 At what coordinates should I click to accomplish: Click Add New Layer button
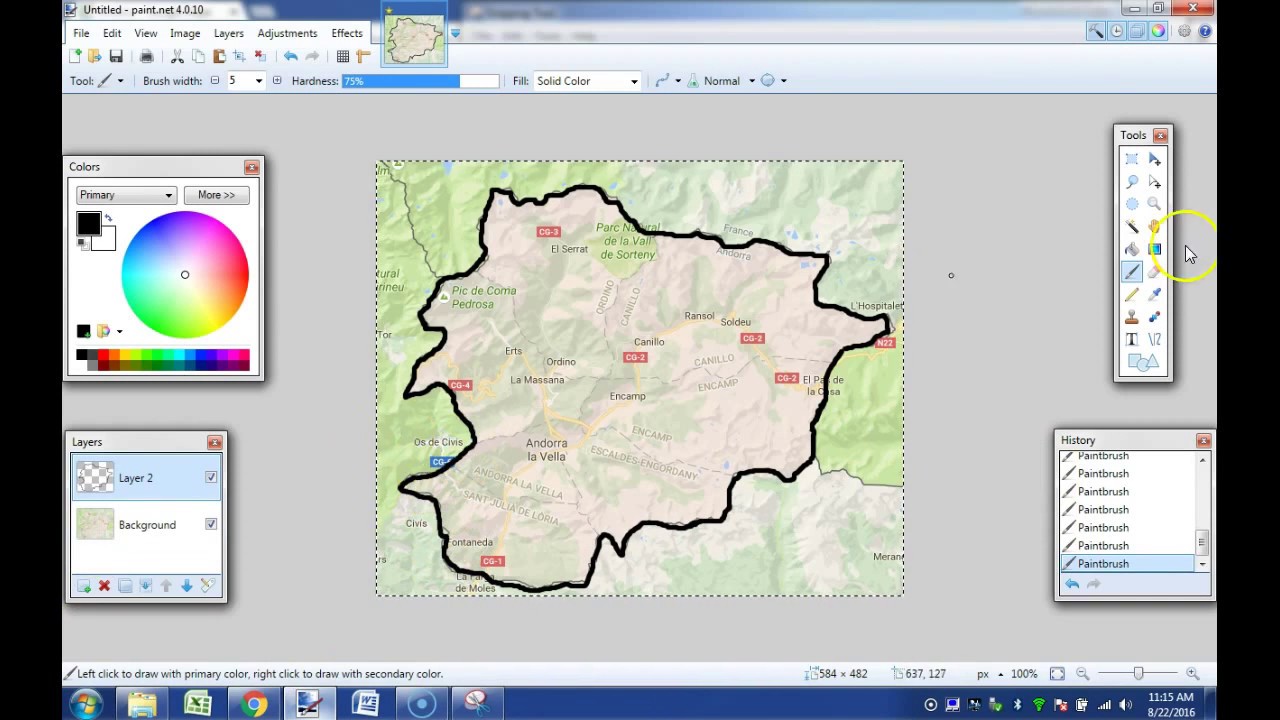[x=84, y=586]
